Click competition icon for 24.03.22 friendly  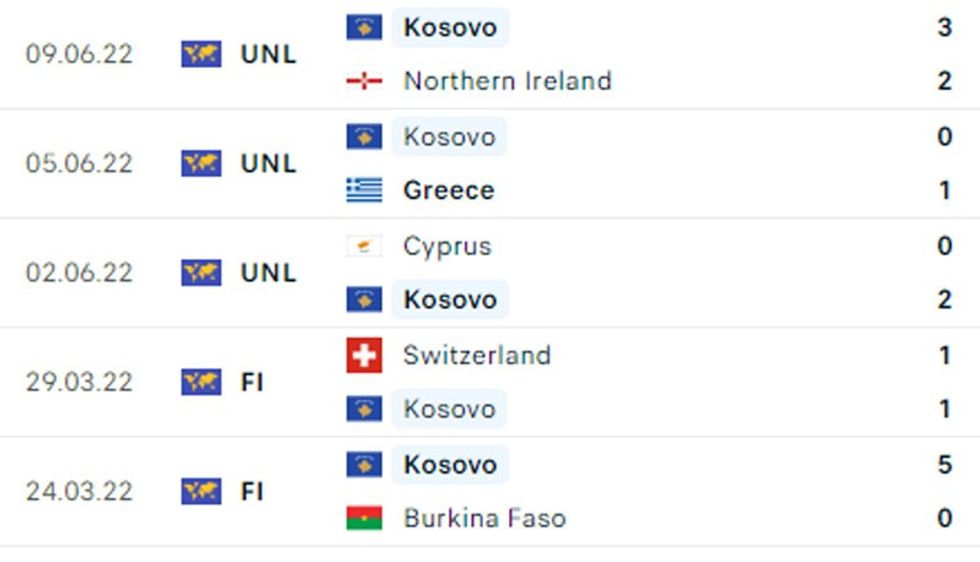pyautogui.click(x=201, y=491)
